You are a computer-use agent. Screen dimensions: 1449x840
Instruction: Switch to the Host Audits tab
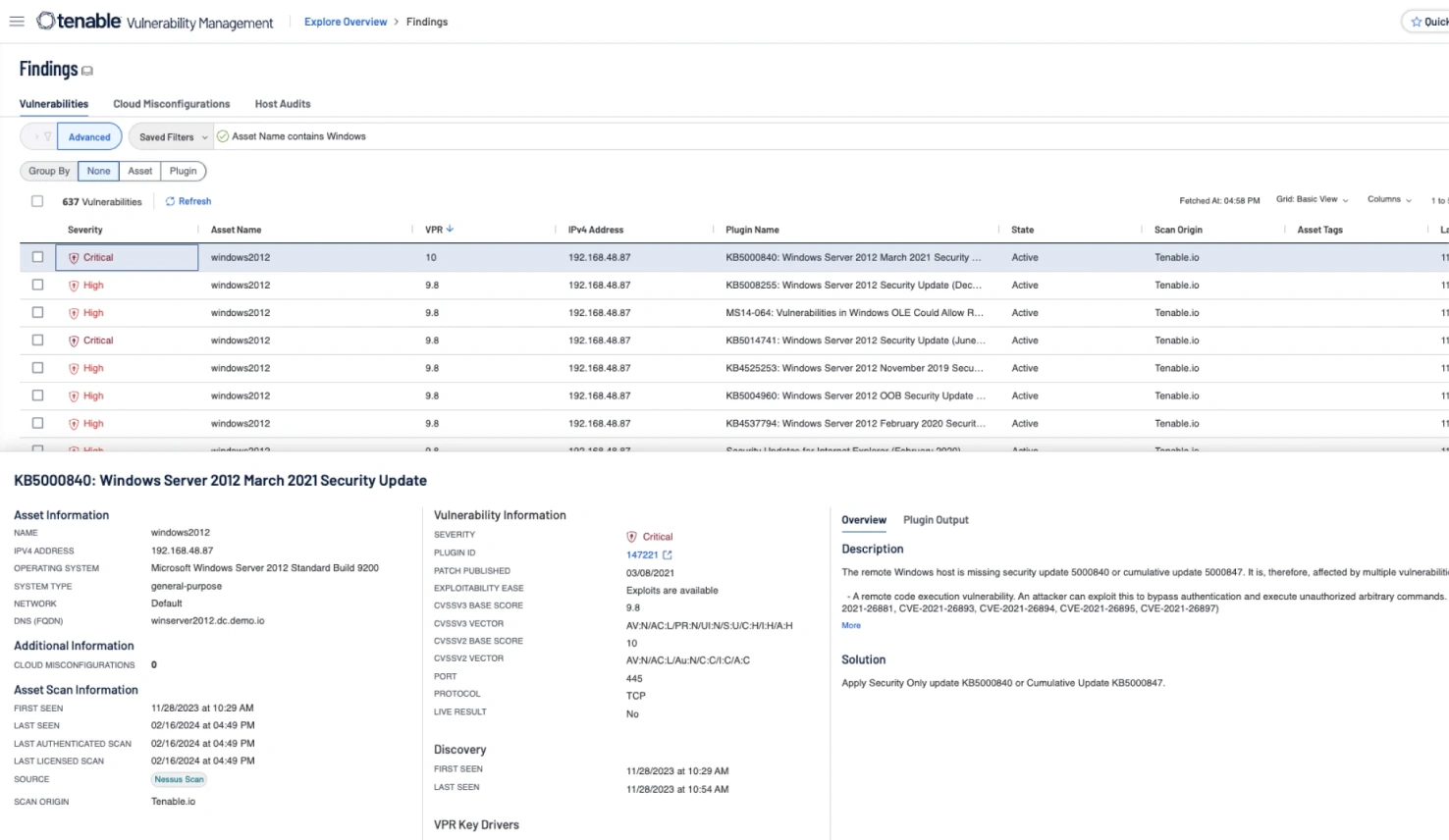(x=283, y=104)
